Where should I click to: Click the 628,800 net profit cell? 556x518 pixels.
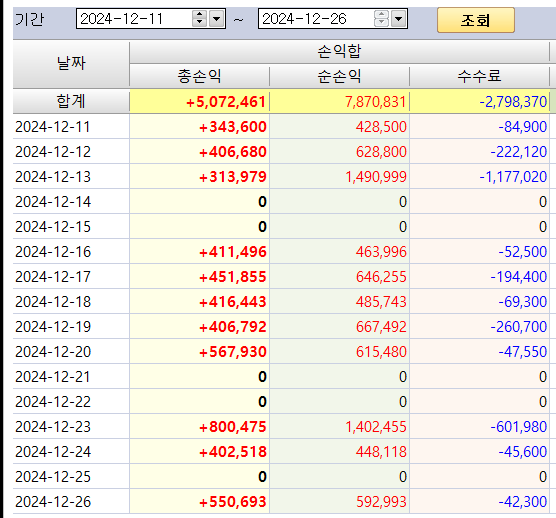[x=339, y=152]
